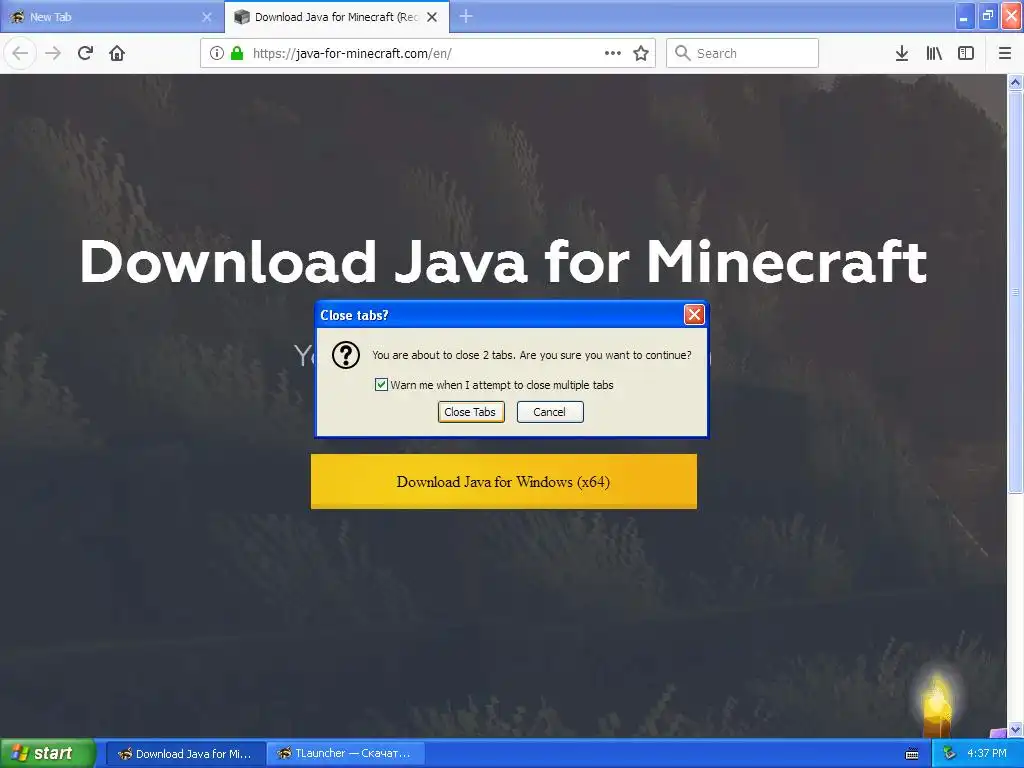
Task: Click the vertical scrollbar thumb
Action: click(x=1015, y=292)
